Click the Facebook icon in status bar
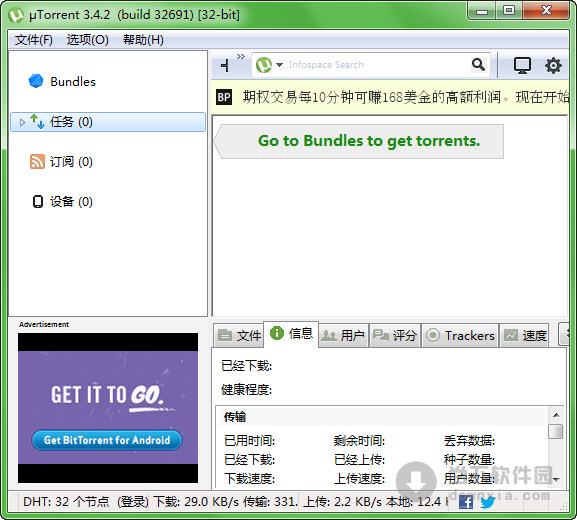Screen dimensions: 577x520 [x=466, y=502]
